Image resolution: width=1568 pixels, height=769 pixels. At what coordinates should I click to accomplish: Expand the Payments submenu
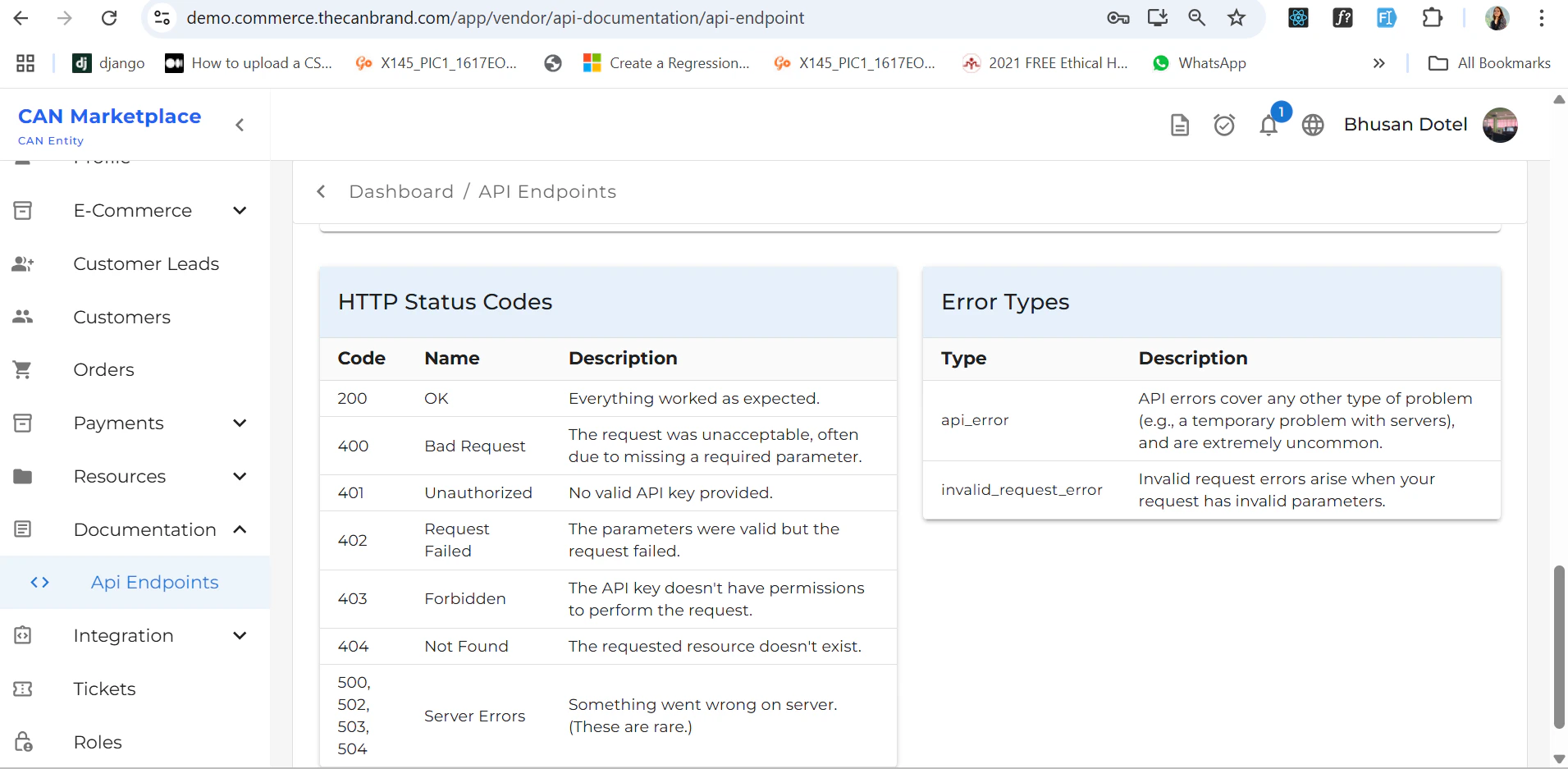pos(240,423)
